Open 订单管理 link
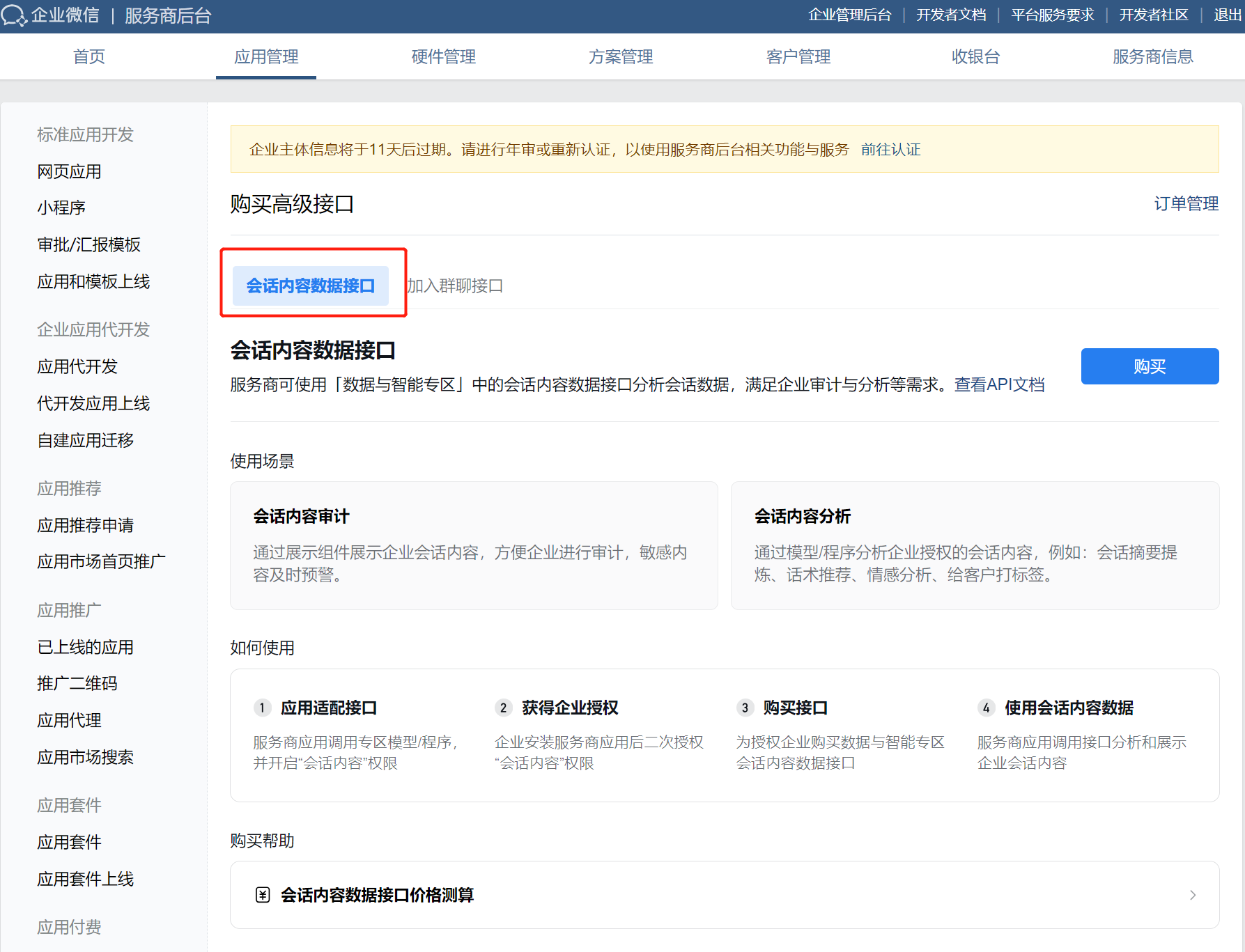The width and height of the screenshot is (1245, 952). pyautogui.click(x=1186, y=203)
